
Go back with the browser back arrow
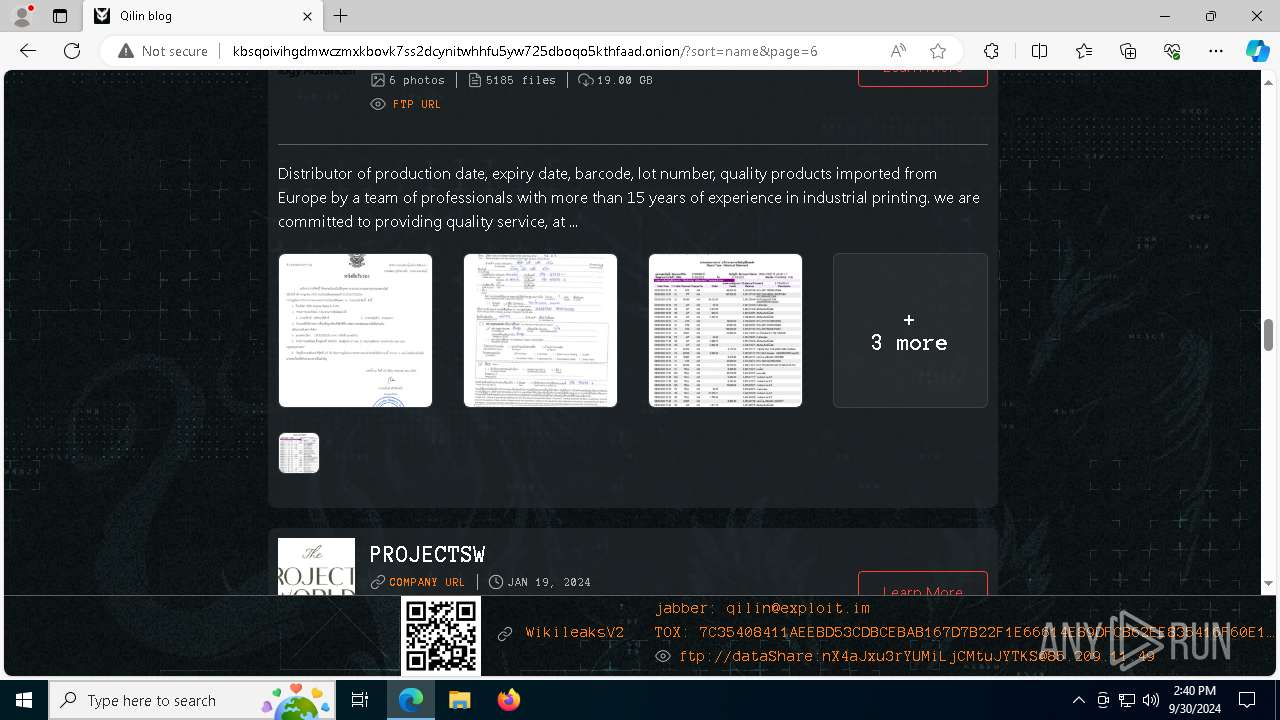(x=28, y=51)
